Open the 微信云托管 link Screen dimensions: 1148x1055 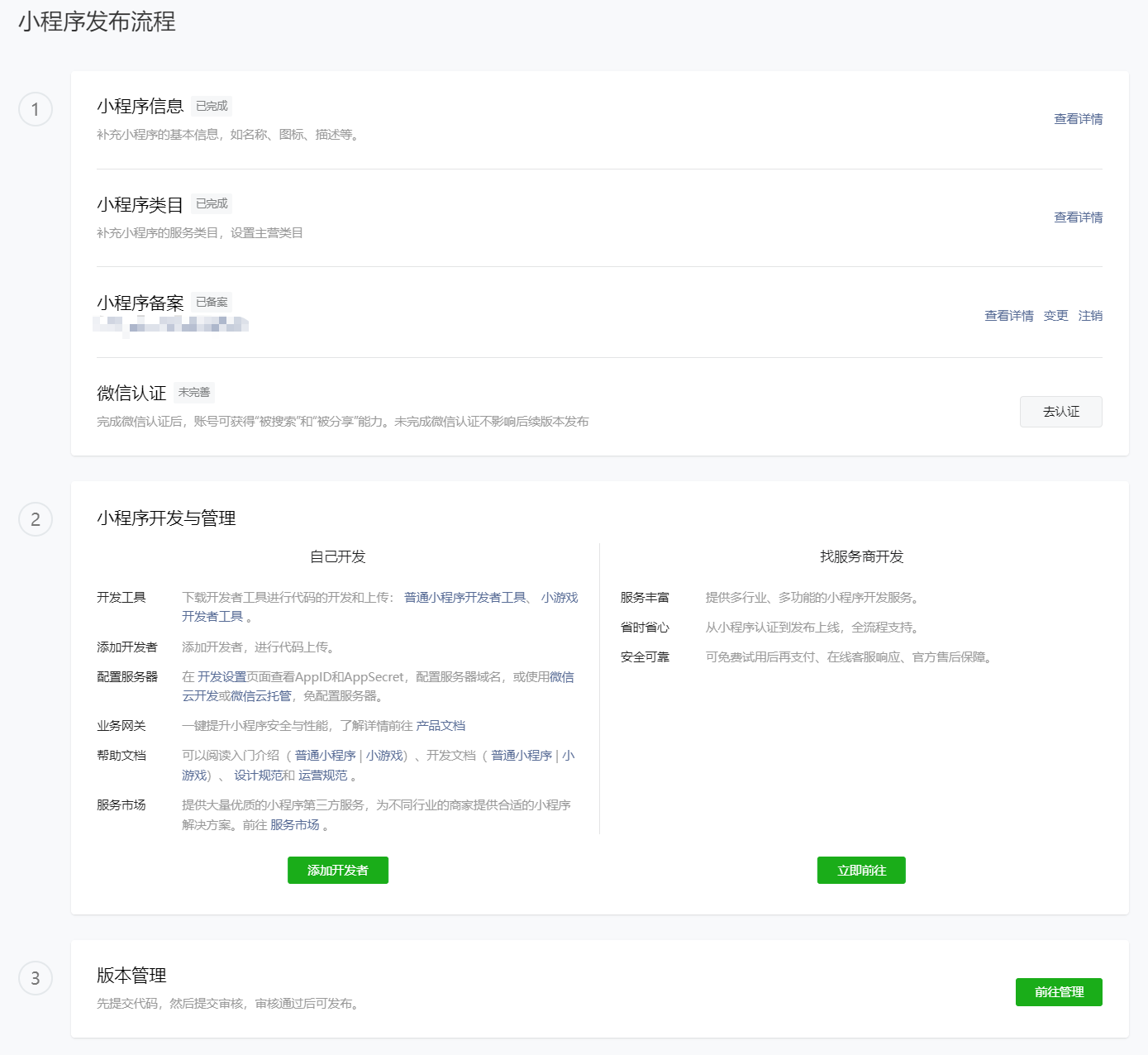[261, 696]
